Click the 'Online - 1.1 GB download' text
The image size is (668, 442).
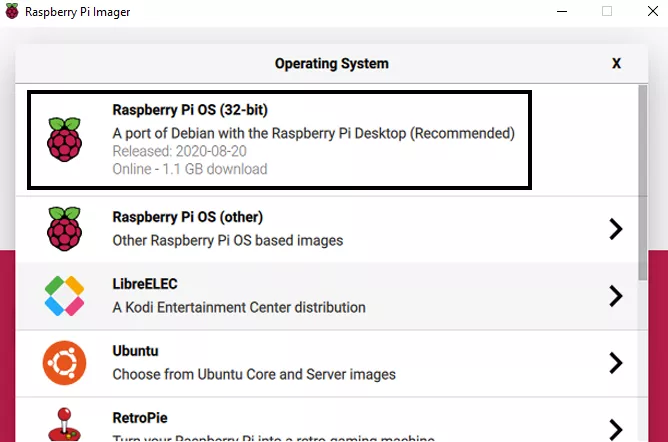(190, 169)
